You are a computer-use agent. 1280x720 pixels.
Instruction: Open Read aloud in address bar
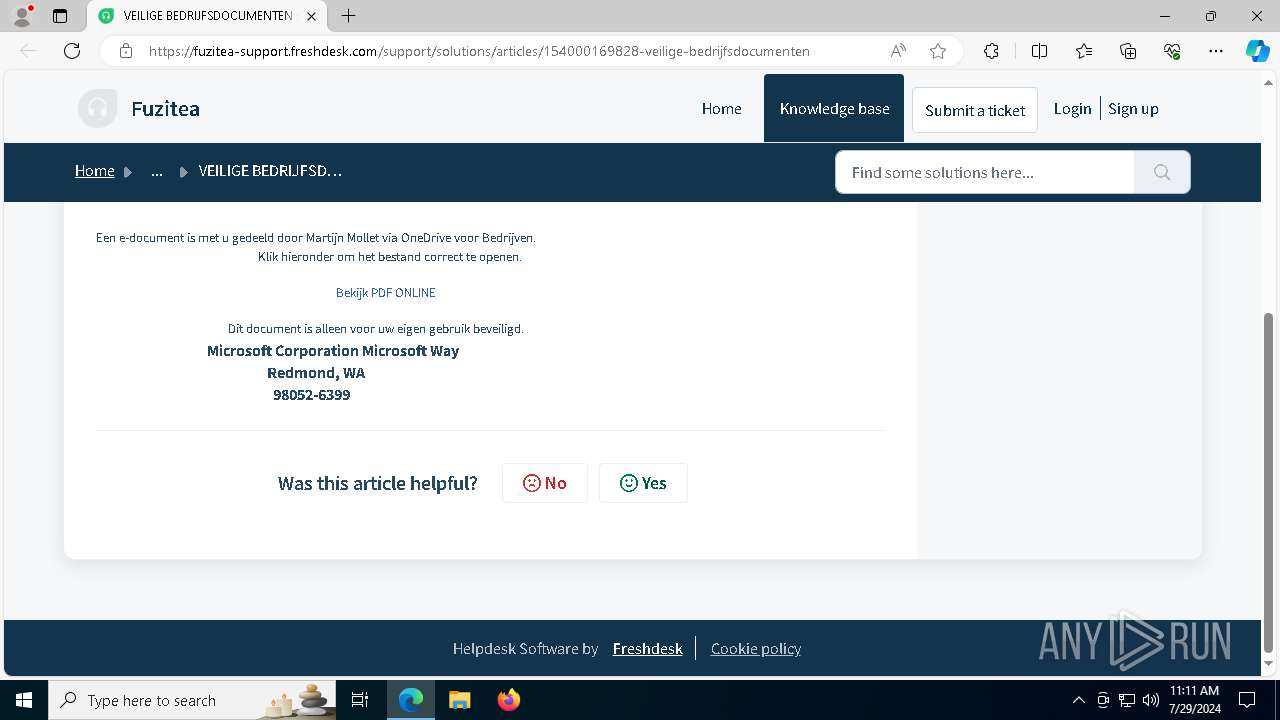coord(898,51)
